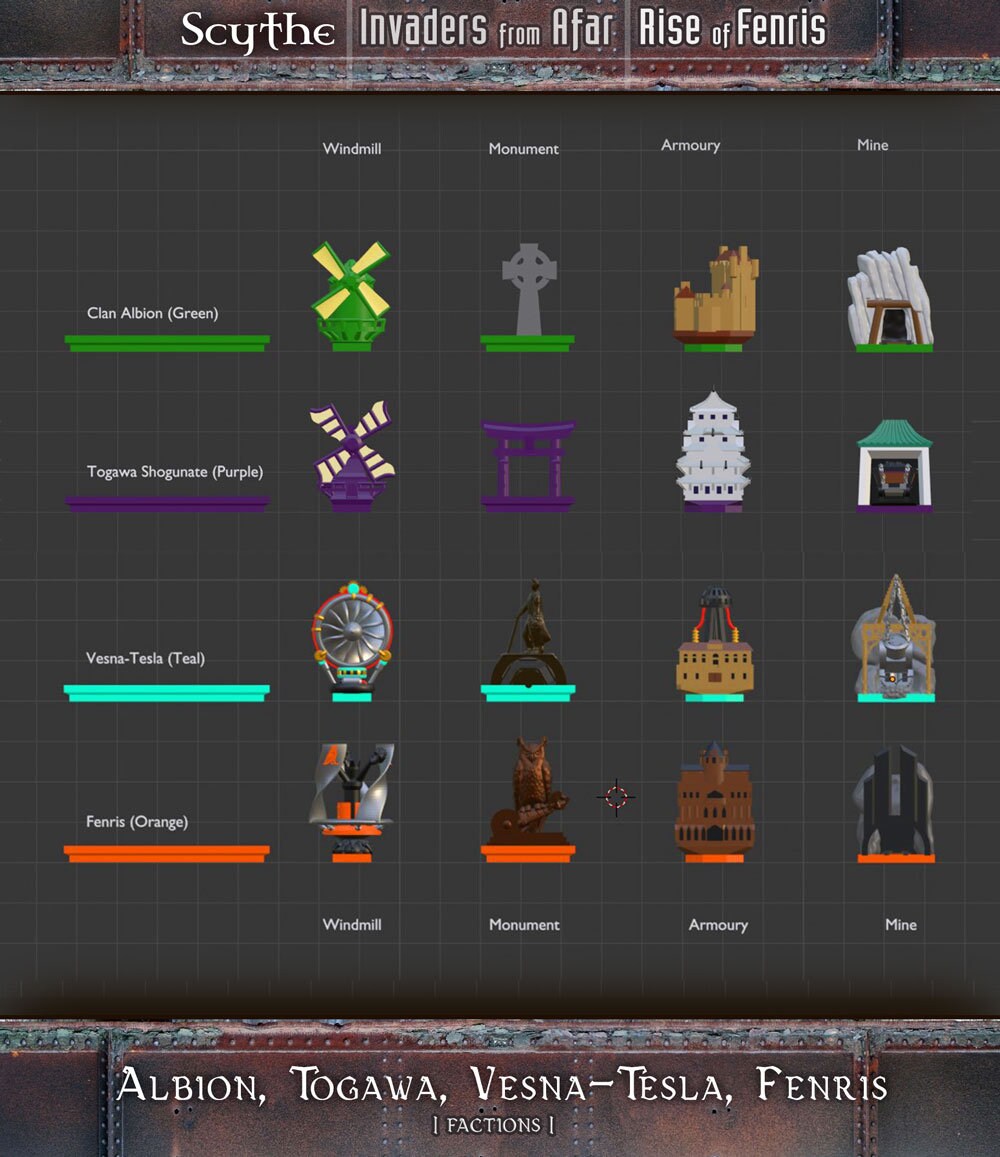Image resolution: width=1000 pixels, height=1157 pixels.
Task: Pick the Vesna-Tesla chained mine model
Action: click(895, 638)
